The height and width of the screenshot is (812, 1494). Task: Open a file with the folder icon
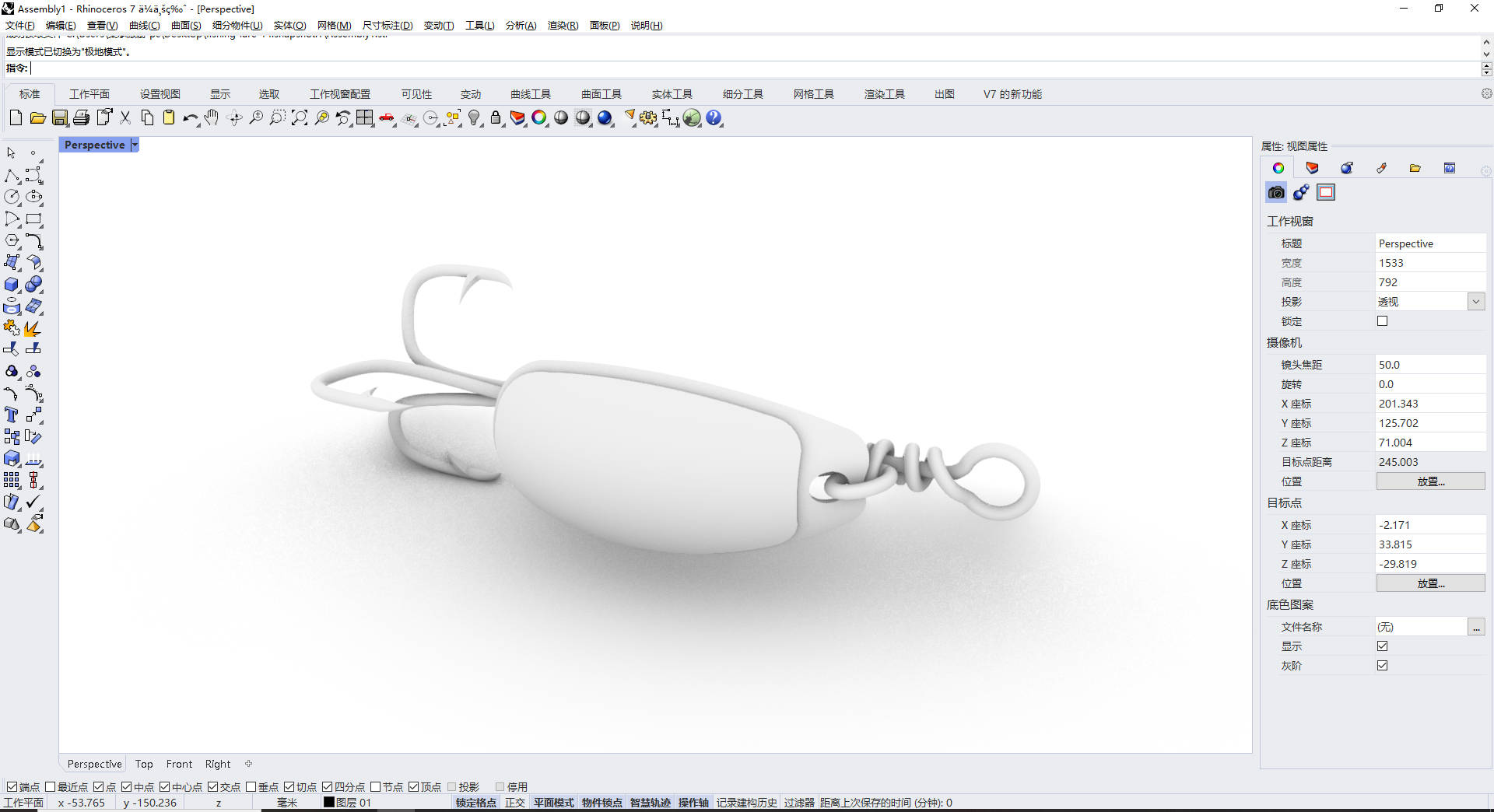click(x=37, y=118)
